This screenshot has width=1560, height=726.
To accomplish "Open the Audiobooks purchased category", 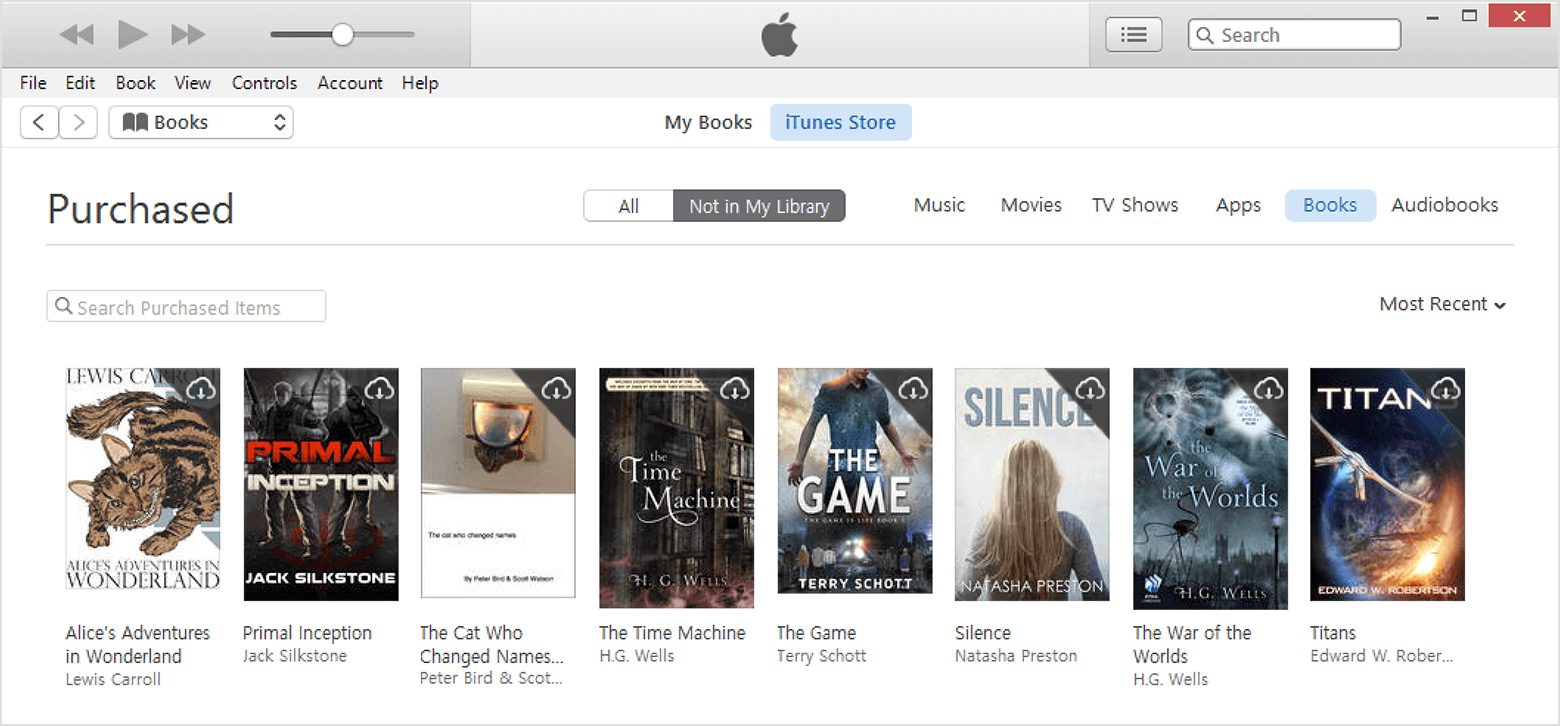I will point(1444,205).
